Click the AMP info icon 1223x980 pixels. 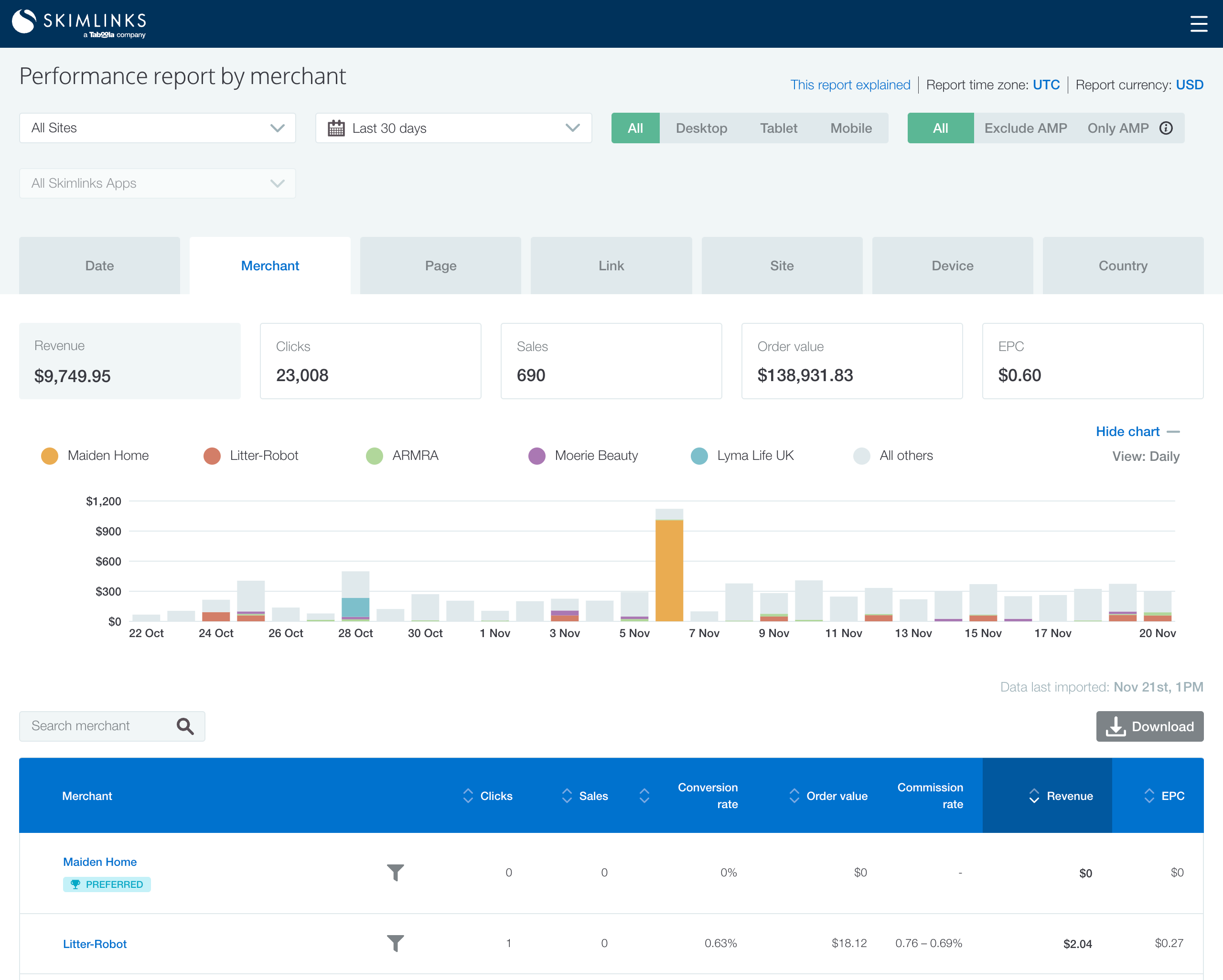click(x=1166, y=128)
